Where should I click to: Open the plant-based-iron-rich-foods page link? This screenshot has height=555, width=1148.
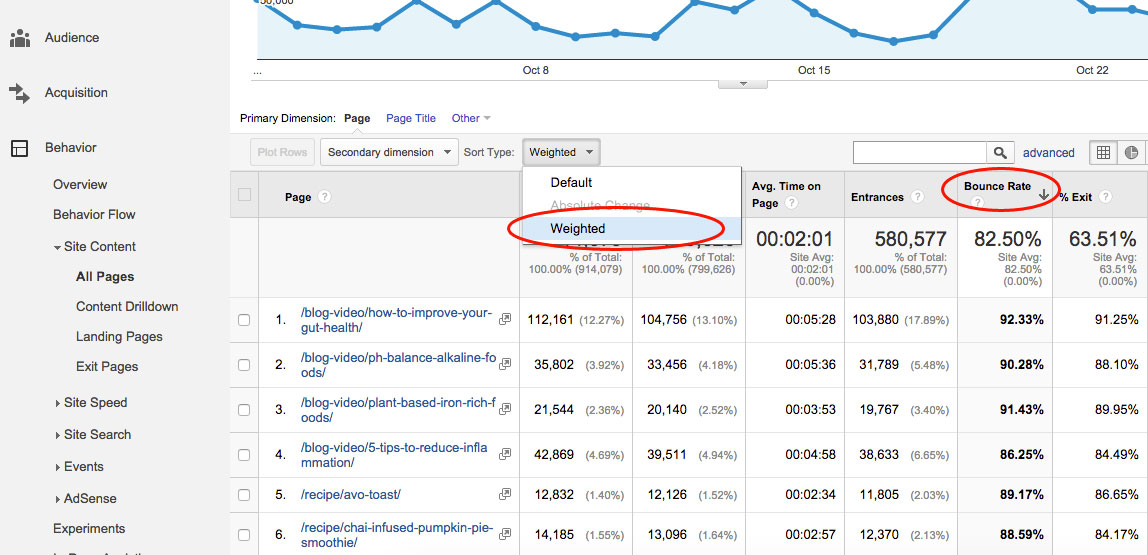[x=398, y=410]
